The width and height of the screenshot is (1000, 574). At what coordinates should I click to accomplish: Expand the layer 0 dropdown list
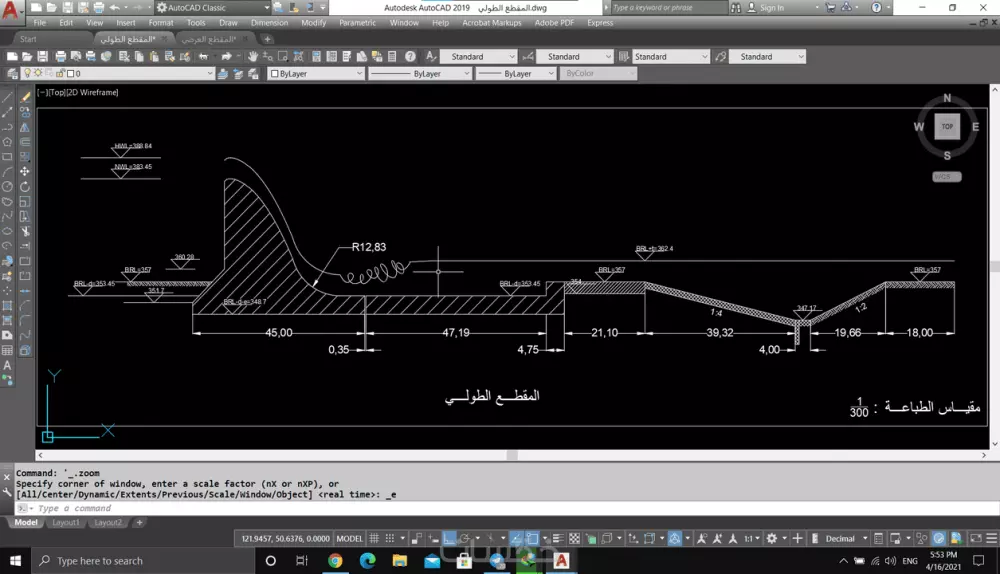click(119, 73)
